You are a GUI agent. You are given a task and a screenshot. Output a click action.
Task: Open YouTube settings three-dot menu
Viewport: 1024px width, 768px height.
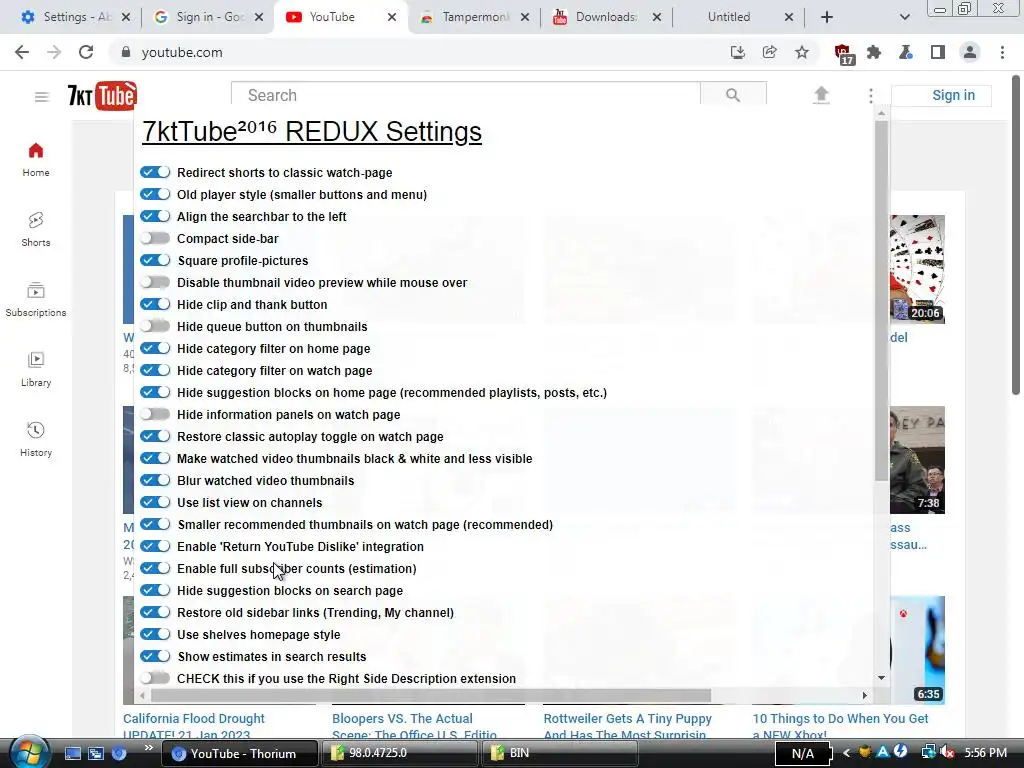coord(871,96)
